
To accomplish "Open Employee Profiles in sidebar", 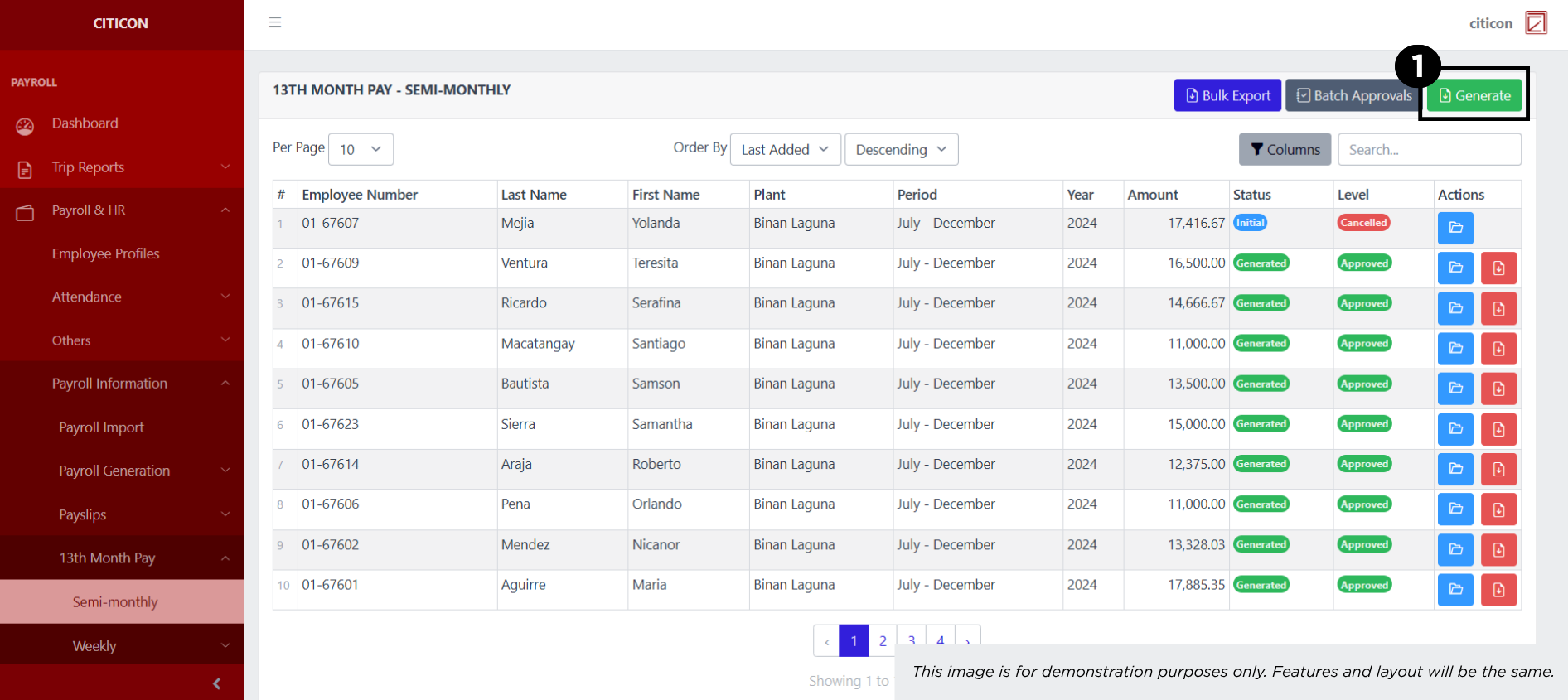I will point(105,253).
